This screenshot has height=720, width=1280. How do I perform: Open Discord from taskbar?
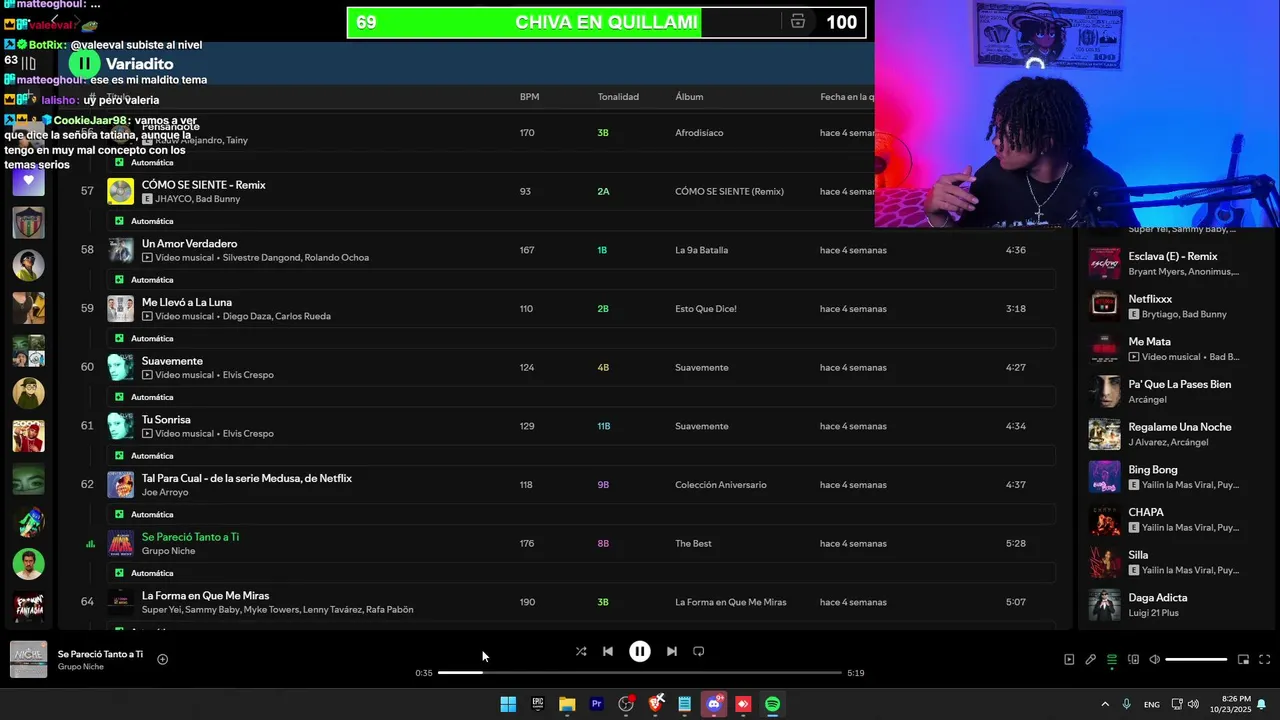coord(714,704)
